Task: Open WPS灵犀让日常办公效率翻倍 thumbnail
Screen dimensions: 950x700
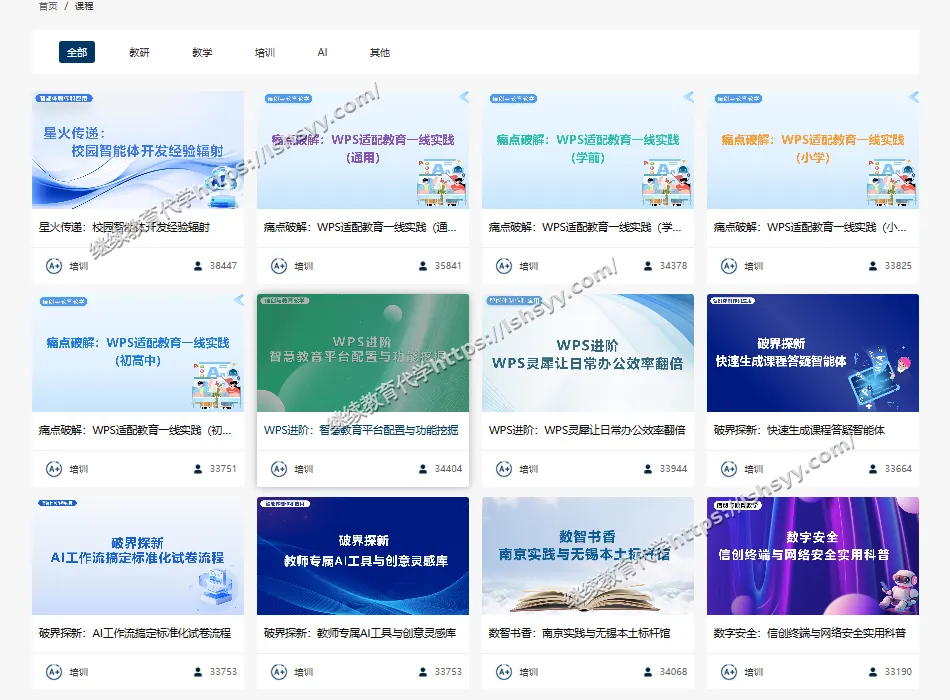Action: [x=588, y=353]
